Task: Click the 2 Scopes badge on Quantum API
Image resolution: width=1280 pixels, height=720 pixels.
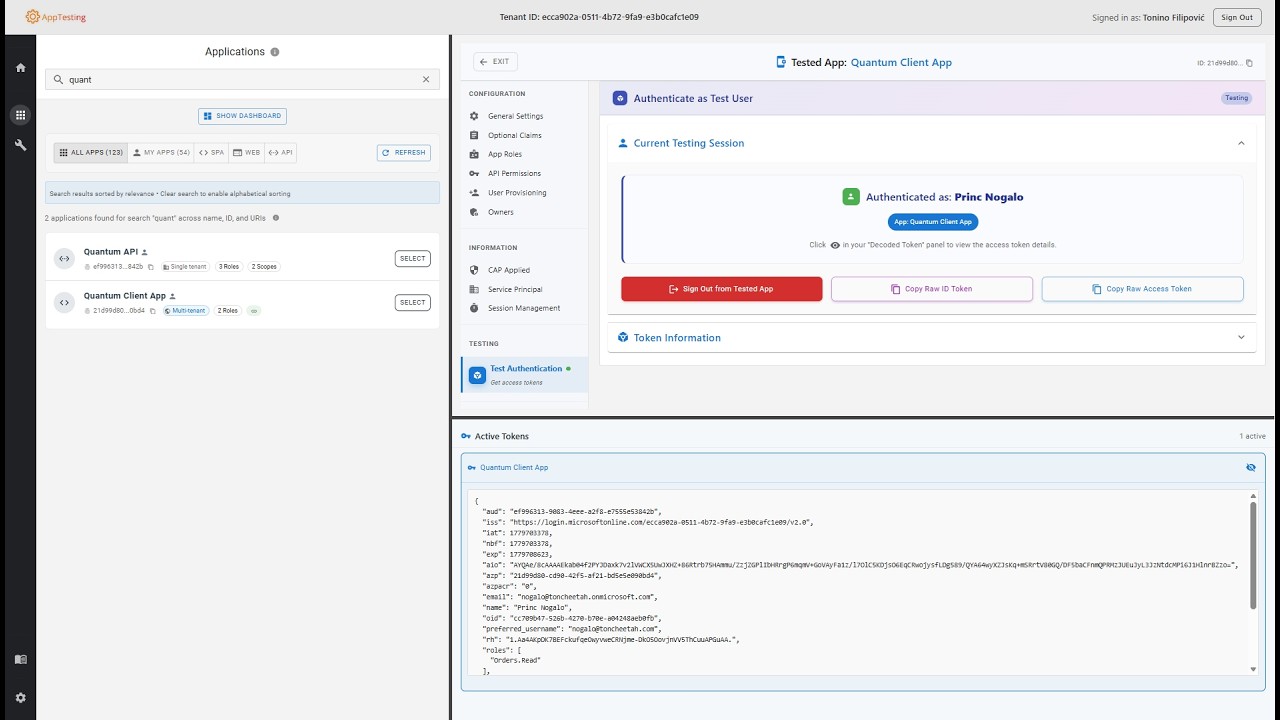Action: point(264,267)
